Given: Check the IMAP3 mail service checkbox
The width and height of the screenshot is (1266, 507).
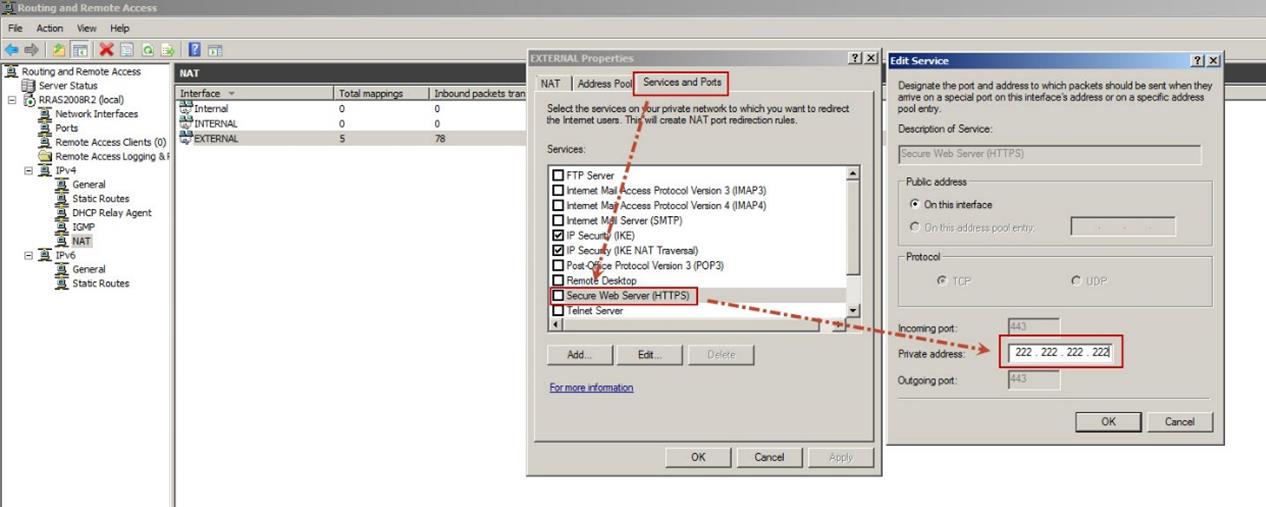Looking at the screenshot, I should click(x=558, y=190).
